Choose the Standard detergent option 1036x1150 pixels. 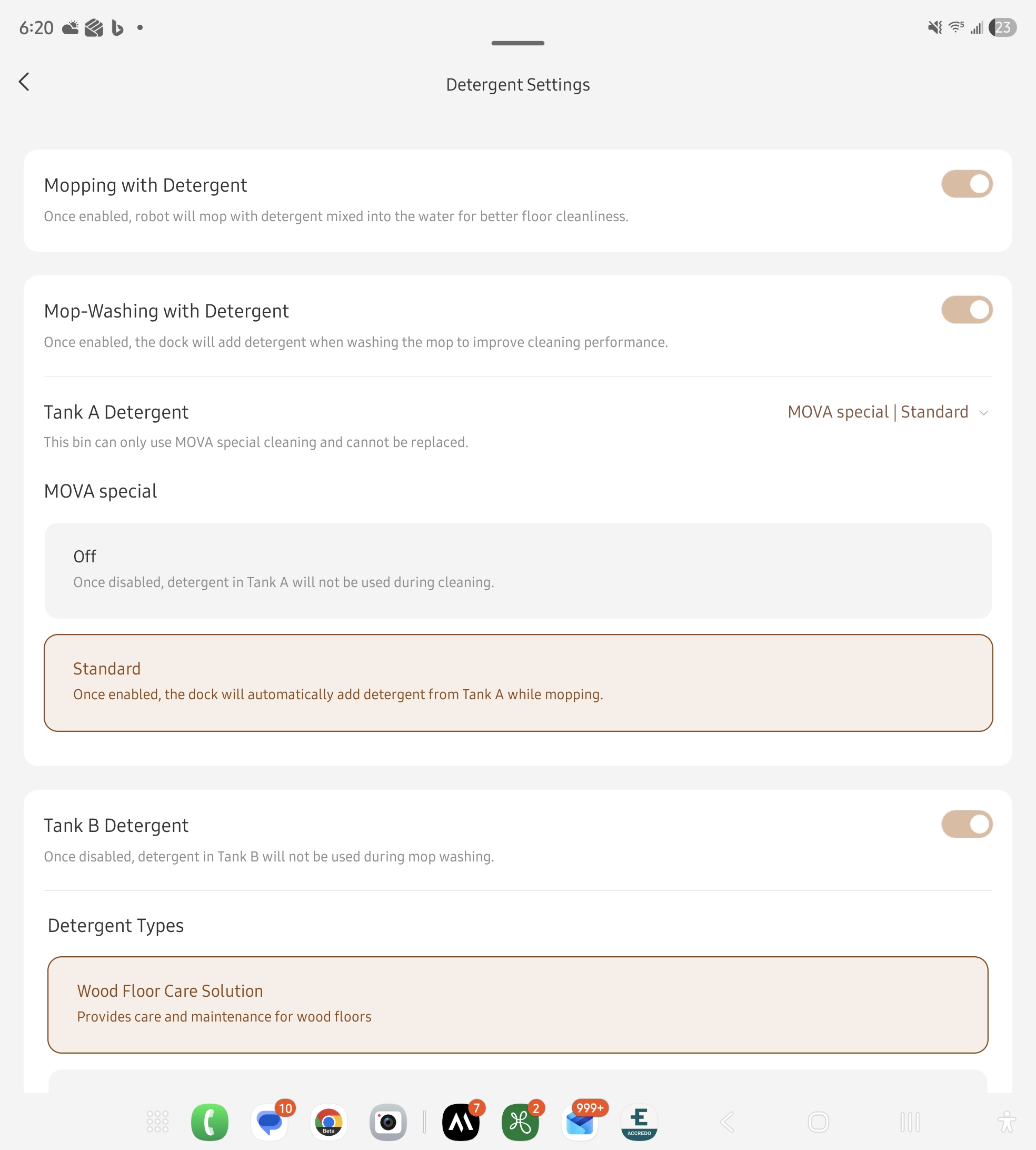[518, 682]
